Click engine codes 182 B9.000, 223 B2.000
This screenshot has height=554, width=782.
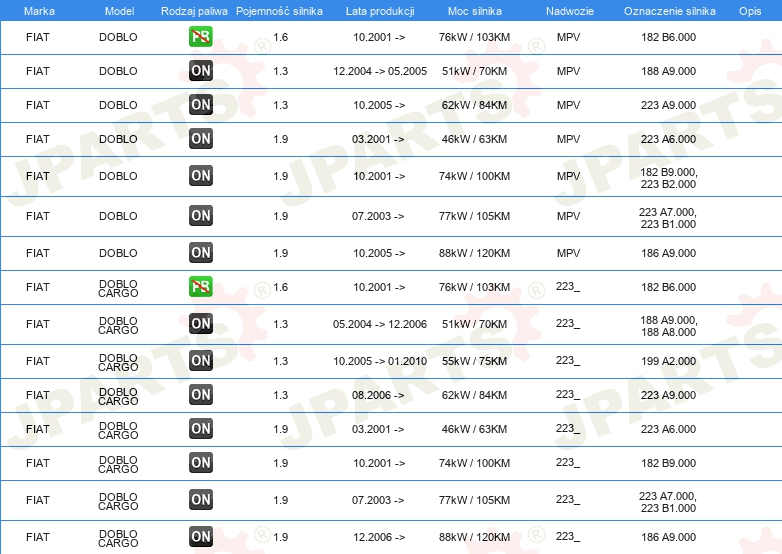[x=668, y=178]
